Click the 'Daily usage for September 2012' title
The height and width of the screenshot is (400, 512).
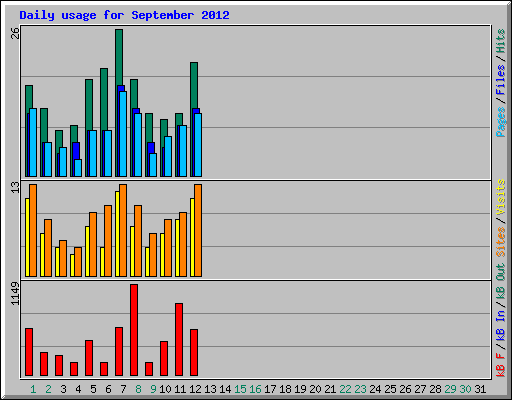point(124,16)
